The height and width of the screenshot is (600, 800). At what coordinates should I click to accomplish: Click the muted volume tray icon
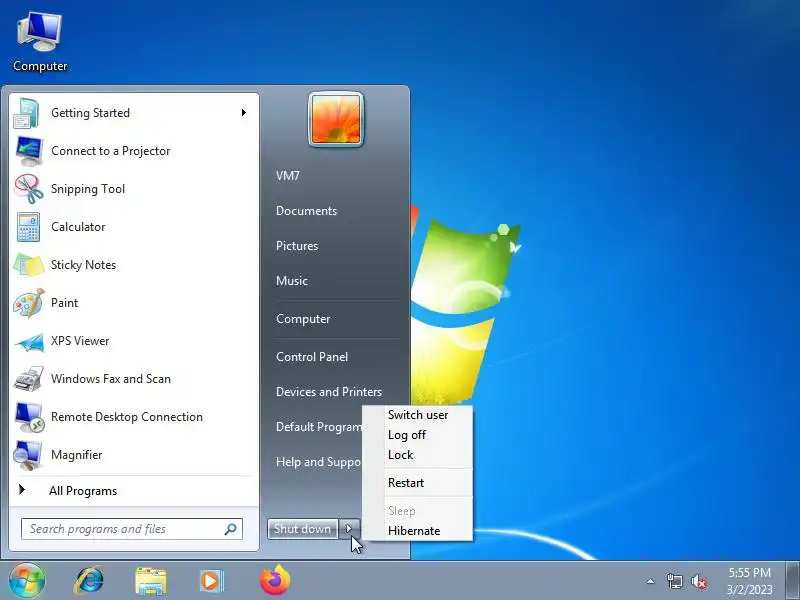coord(699,581)
